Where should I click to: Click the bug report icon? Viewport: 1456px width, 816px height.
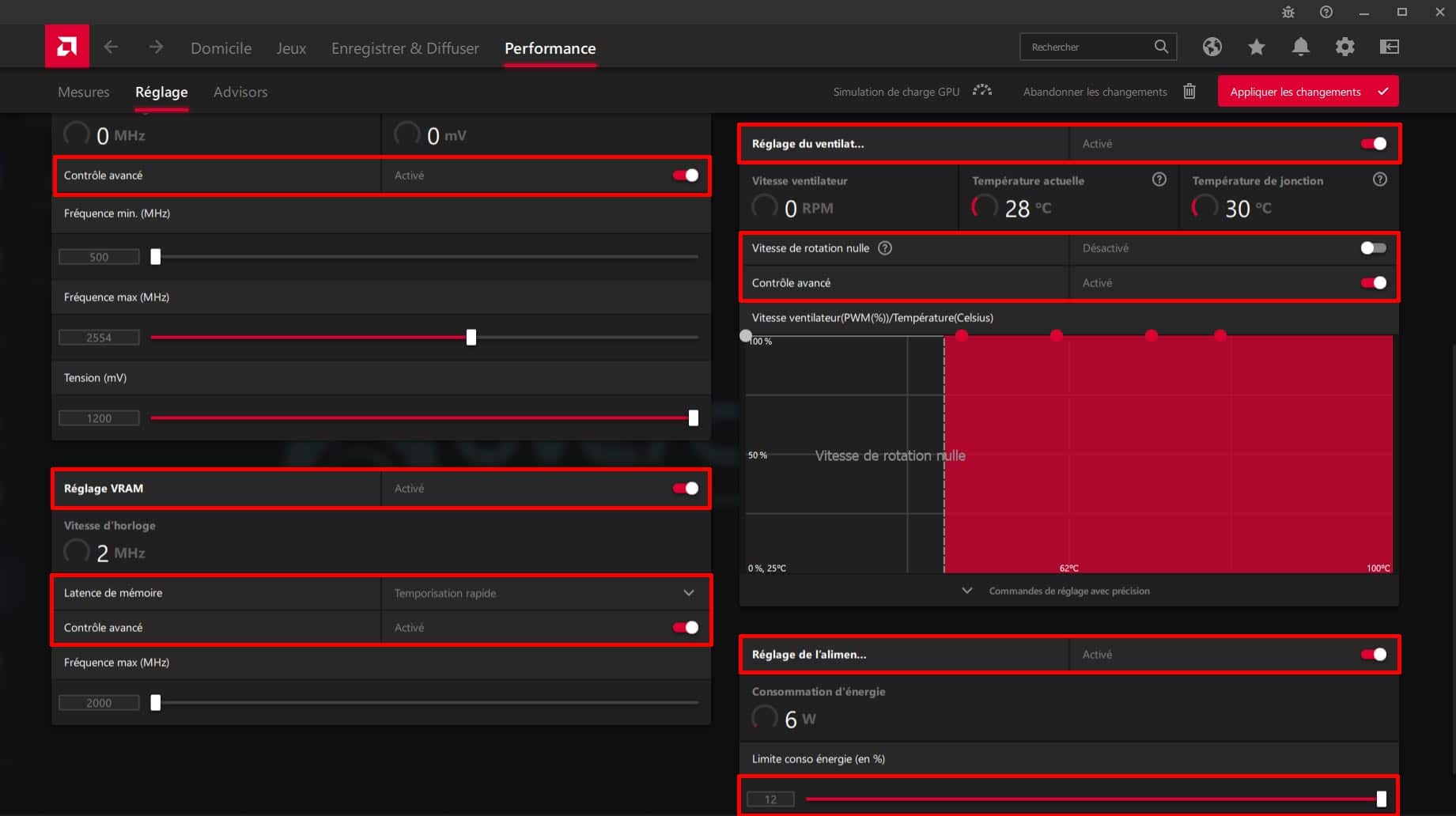pyautogui.click(x=1288, y=12)
